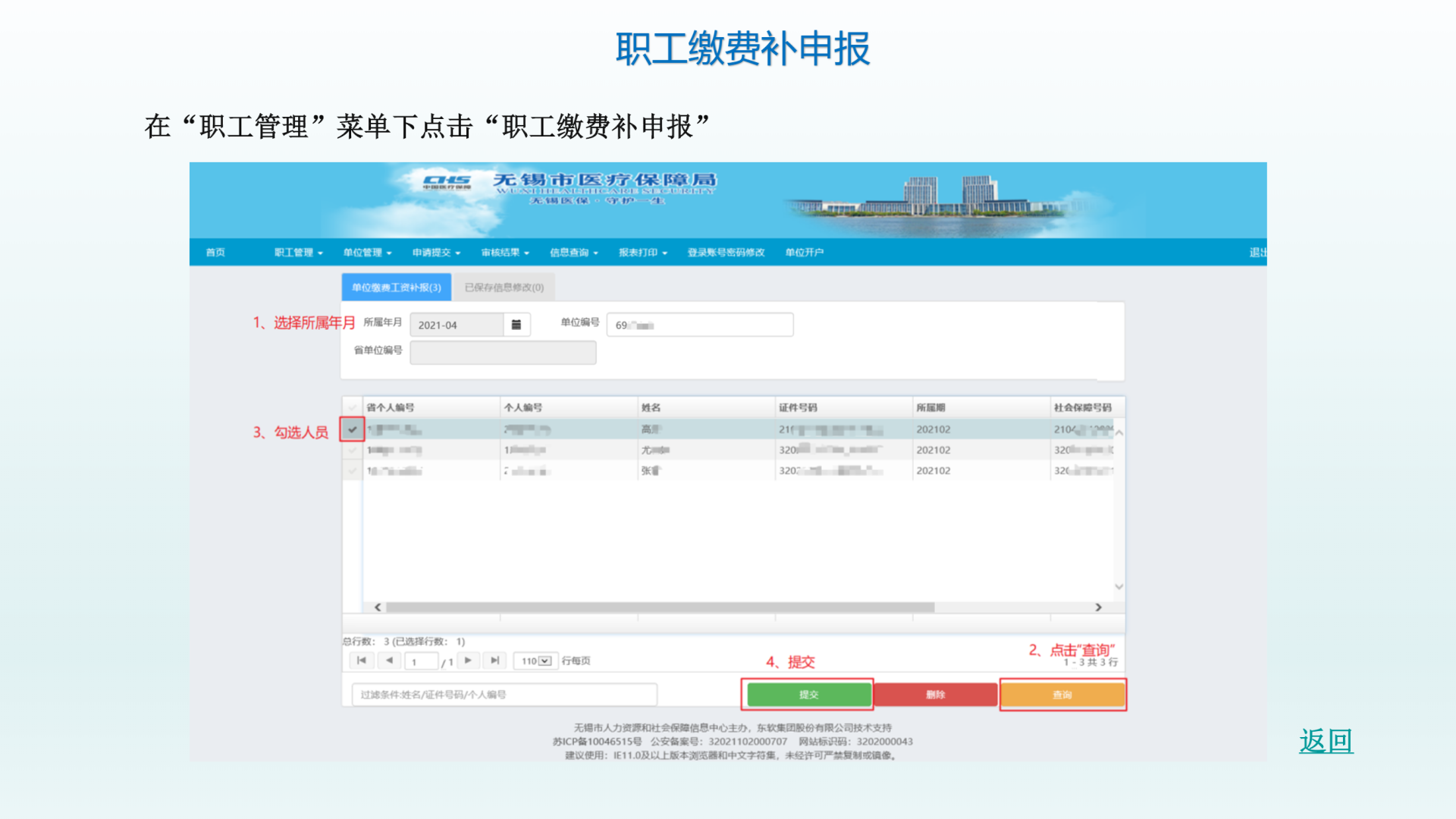Expand the 信息查询 dropdown menu
The height and width of the screenshot is (819, 1456).
click(x=573, y=253)
